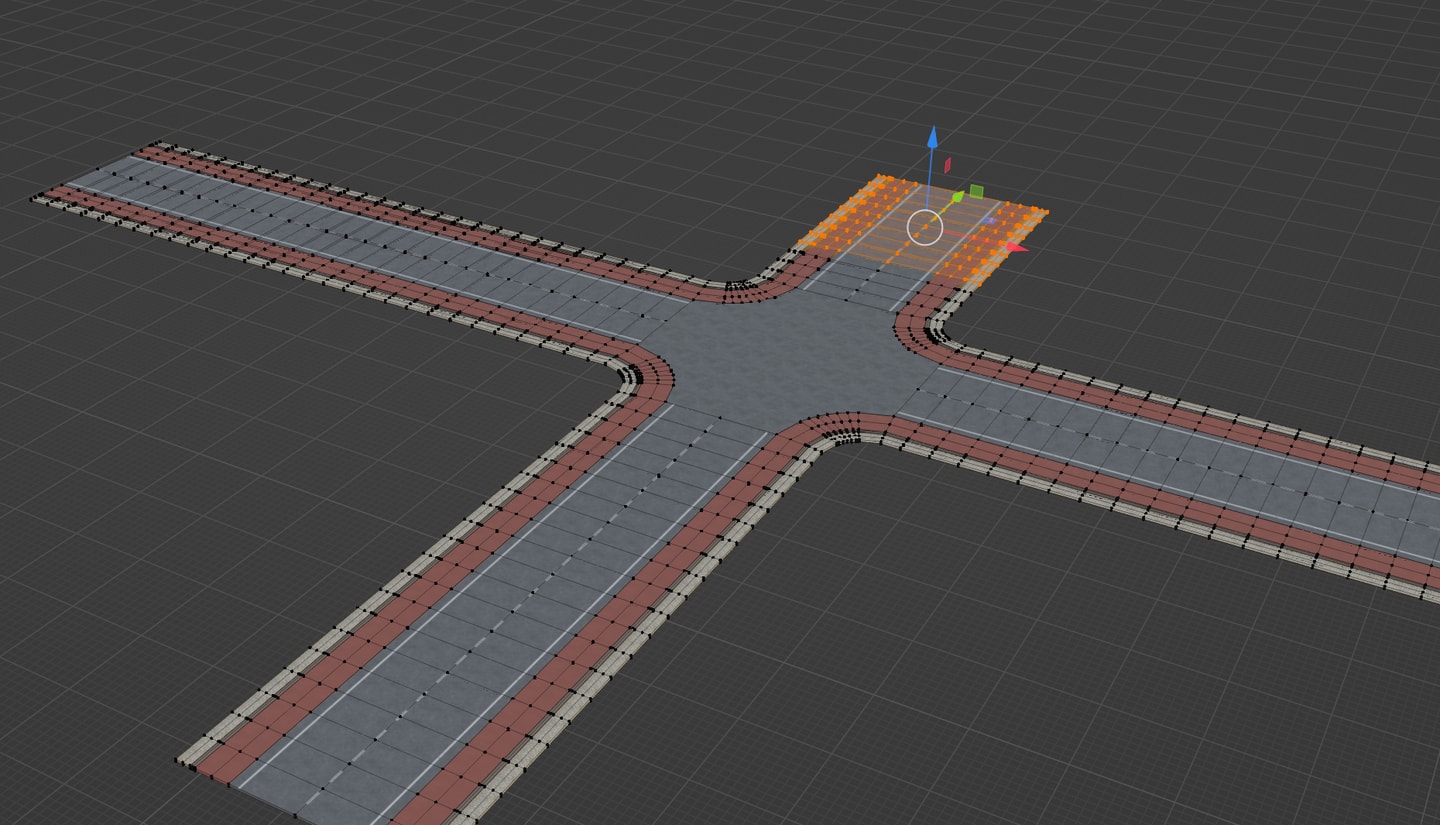Click the red plane-constraint handle
Screen dimensions: 1440x825
click(x=948, y=165)
